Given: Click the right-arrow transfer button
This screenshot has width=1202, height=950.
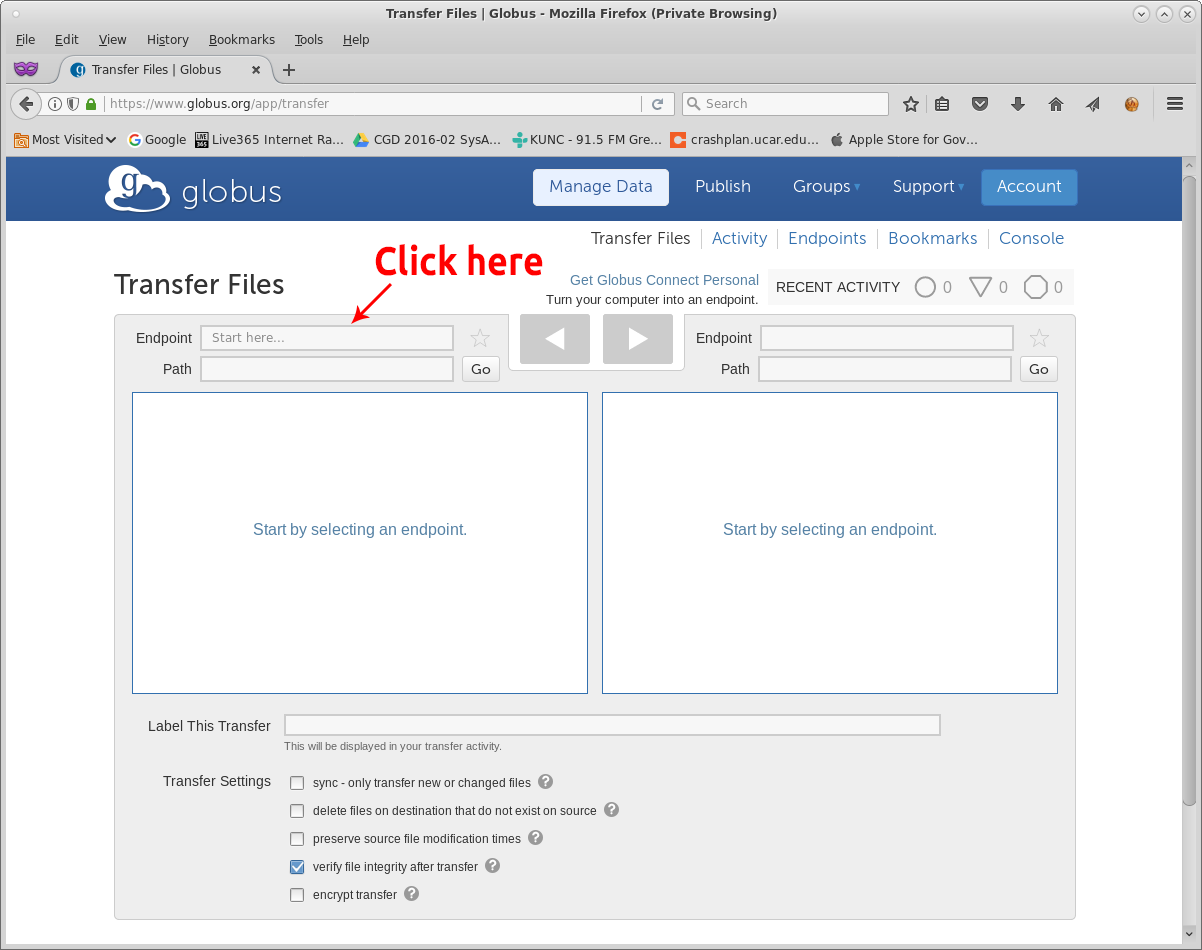Looking at the screenshot, I should click(637, 339).
